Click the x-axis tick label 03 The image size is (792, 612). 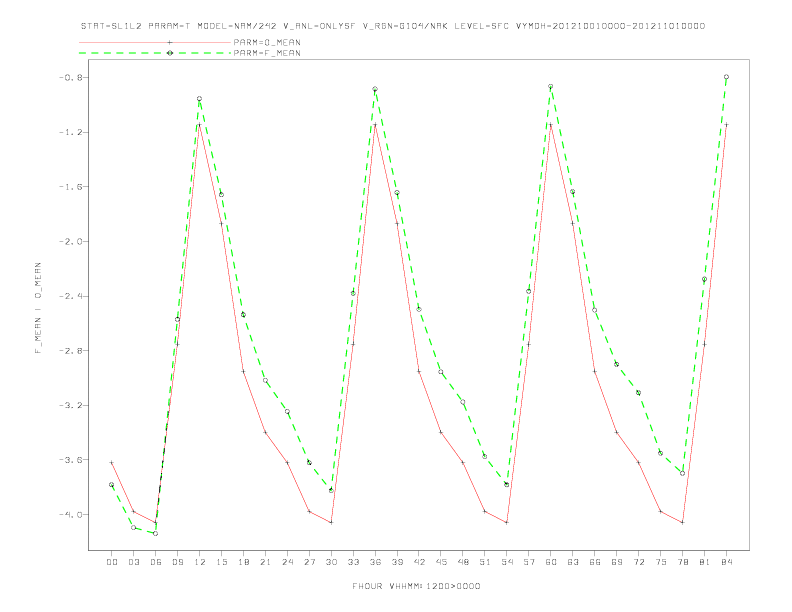pyautogui.click(x=133, y=562)
